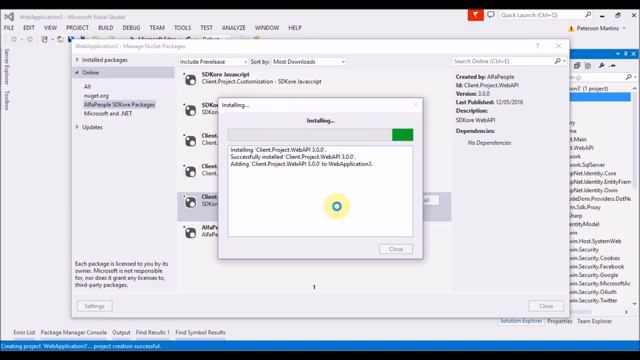Click the AlfaPe package icon in the list
640x360 pixels.
190,232
